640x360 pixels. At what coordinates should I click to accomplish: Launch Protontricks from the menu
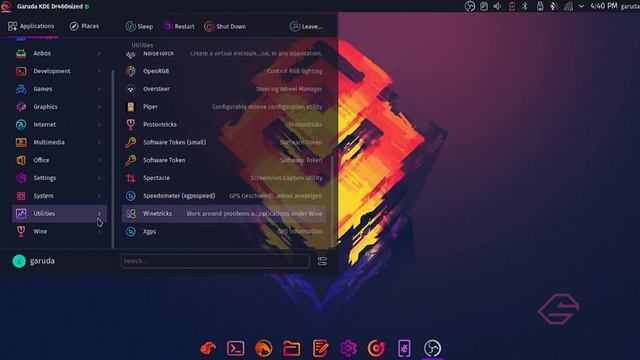224,124
